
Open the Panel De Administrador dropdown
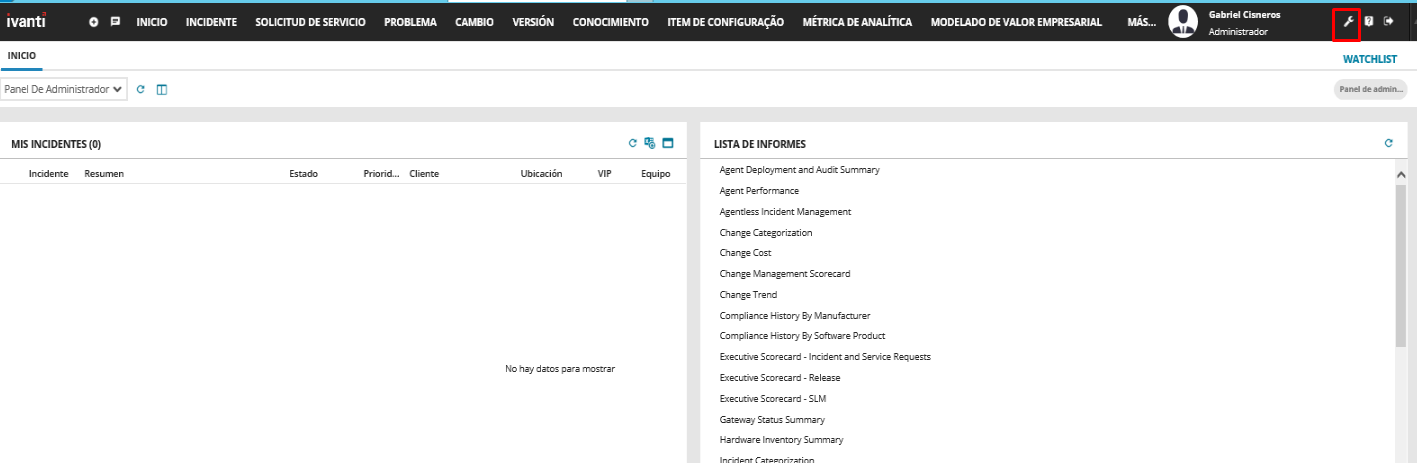tap(63, 90)
